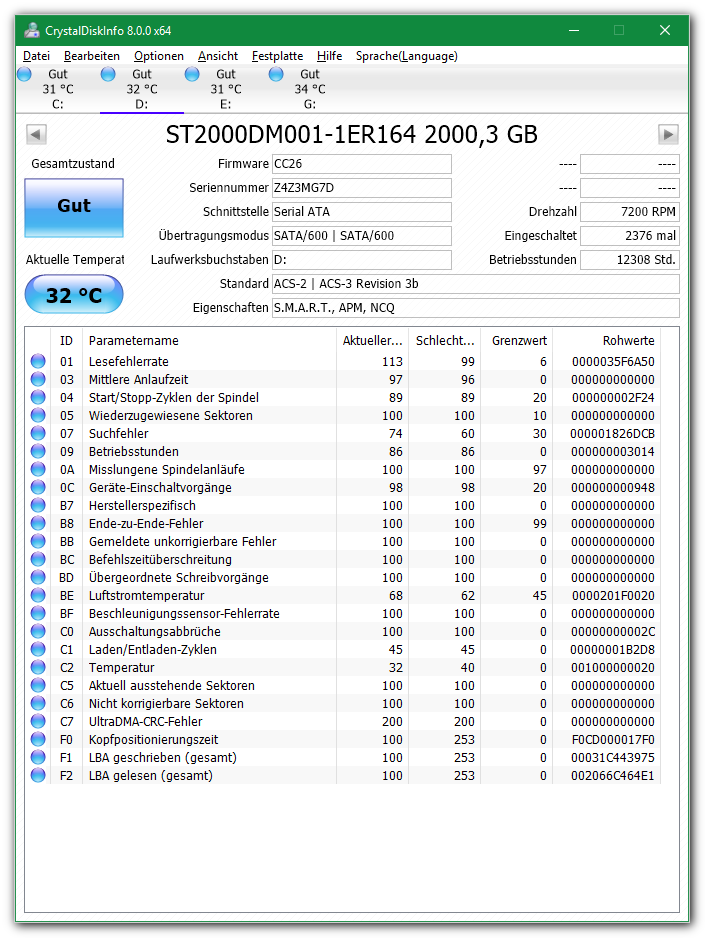Click raw value F0CD000017F0
Screen dimensions: 705x938
[613, 739]
